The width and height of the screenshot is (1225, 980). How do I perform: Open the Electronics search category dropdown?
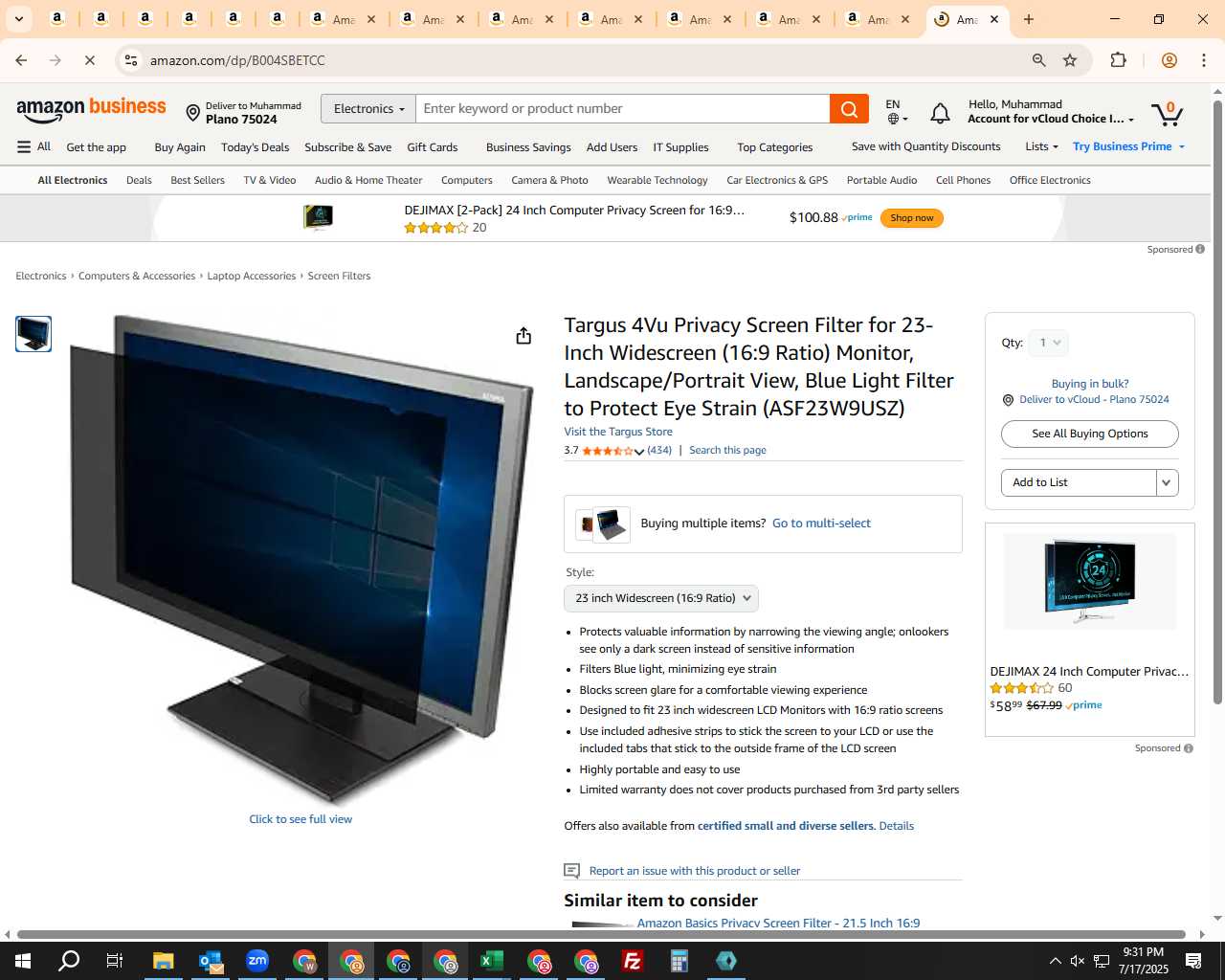[x=368, y=109]
